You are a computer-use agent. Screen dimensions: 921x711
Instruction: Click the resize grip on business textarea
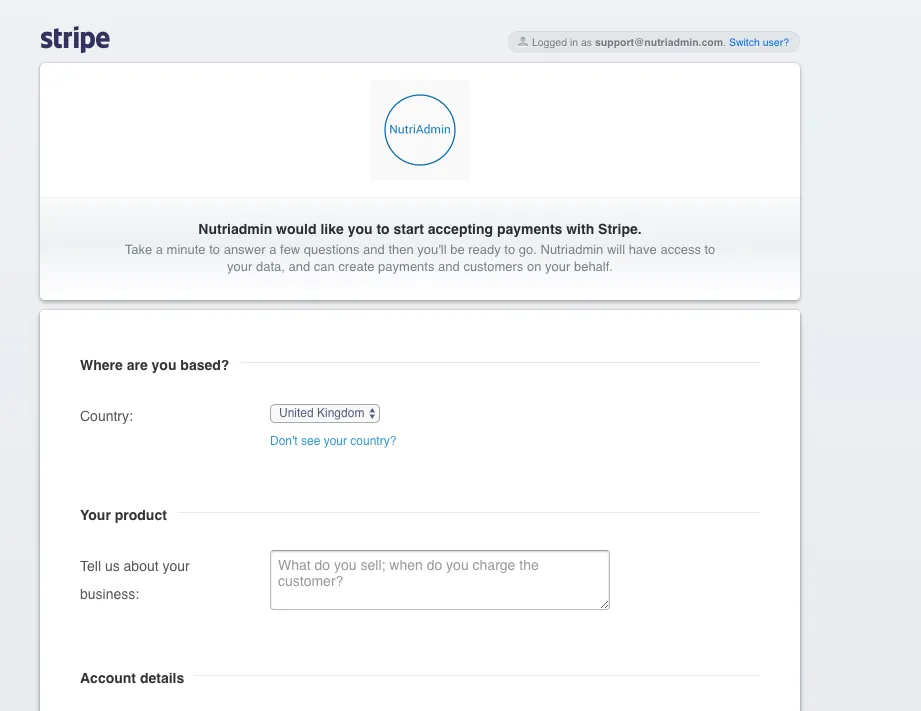click(604, 604)
